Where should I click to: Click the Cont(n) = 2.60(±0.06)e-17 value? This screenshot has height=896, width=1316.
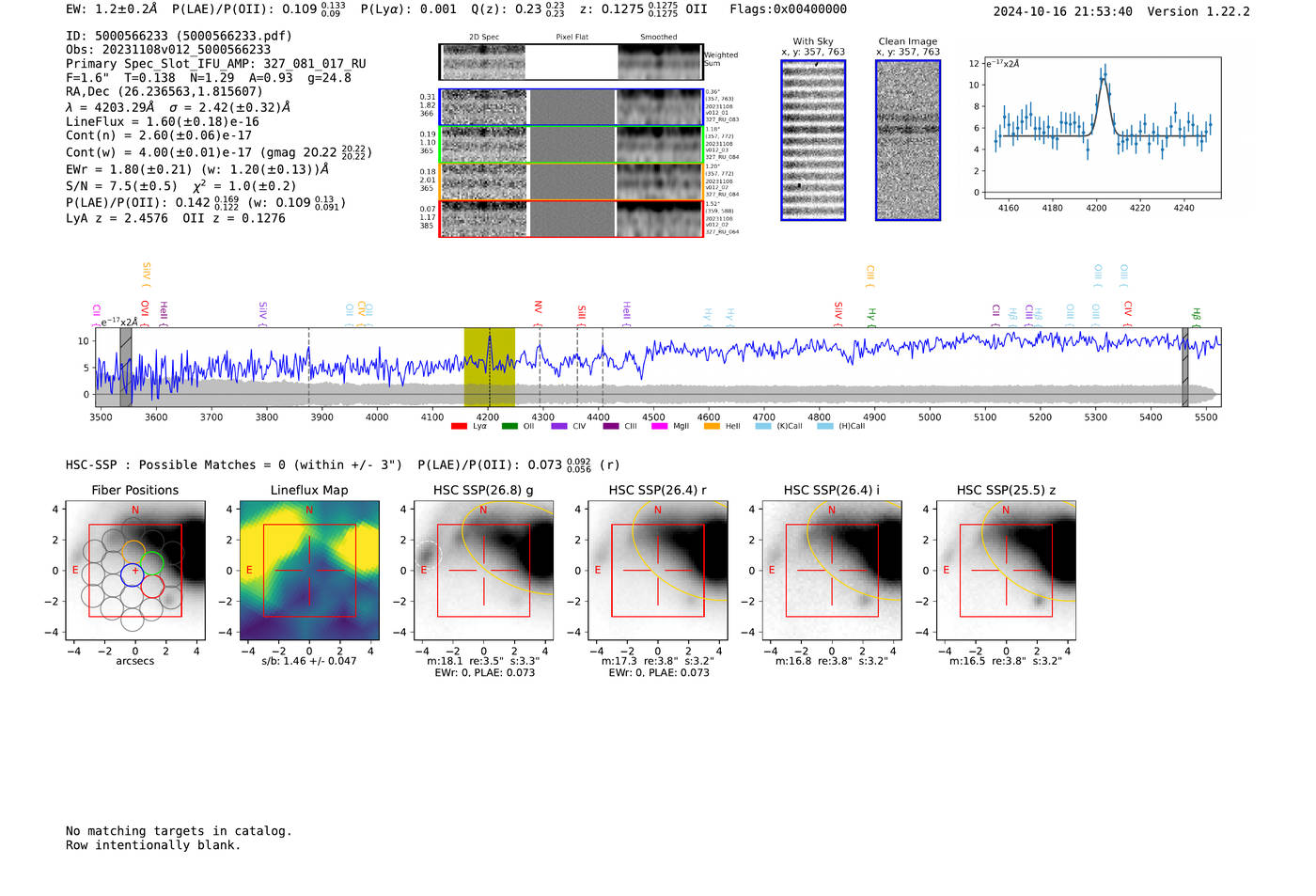coord(159,136)
